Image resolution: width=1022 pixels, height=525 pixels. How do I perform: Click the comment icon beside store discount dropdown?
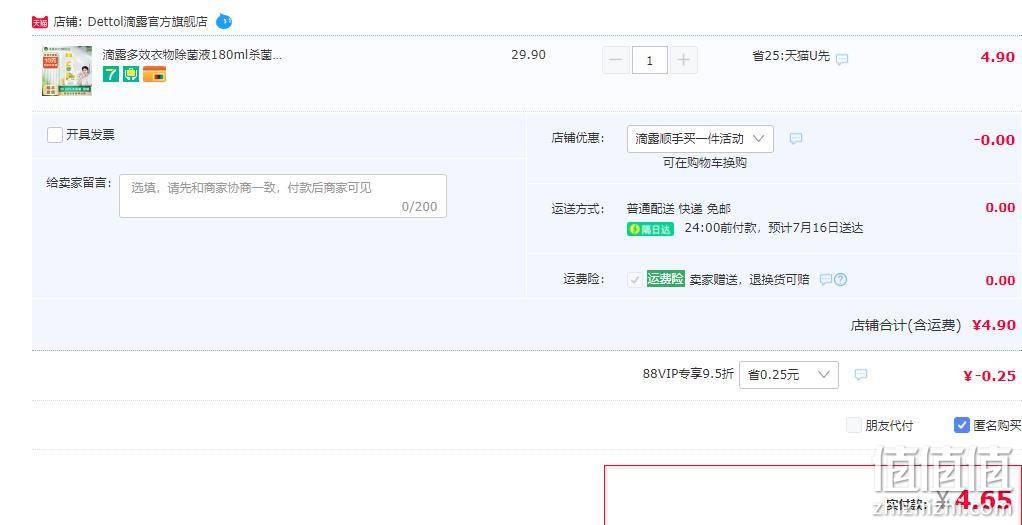pos(796,138)
